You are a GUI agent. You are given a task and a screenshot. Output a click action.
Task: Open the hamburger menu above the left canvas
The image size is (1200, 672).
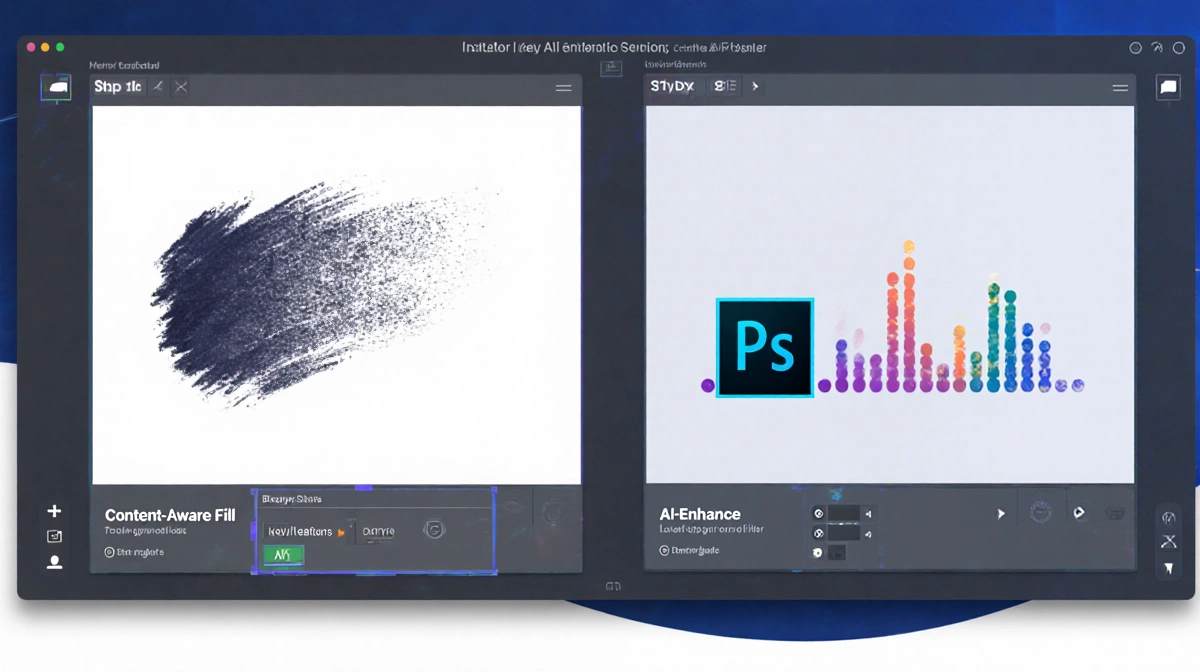tap(563, 89)
